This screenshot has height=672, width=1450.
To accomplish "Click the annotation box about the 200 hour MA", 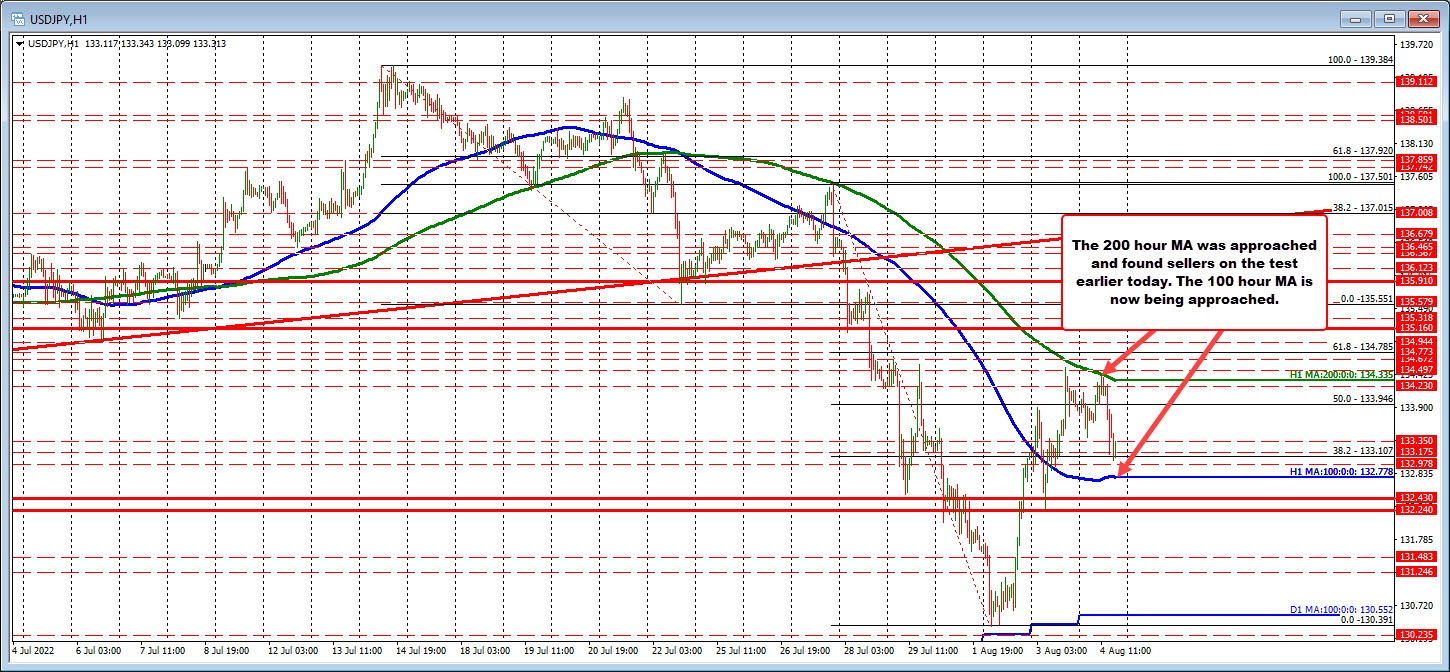I will (x=1195, y=272).
